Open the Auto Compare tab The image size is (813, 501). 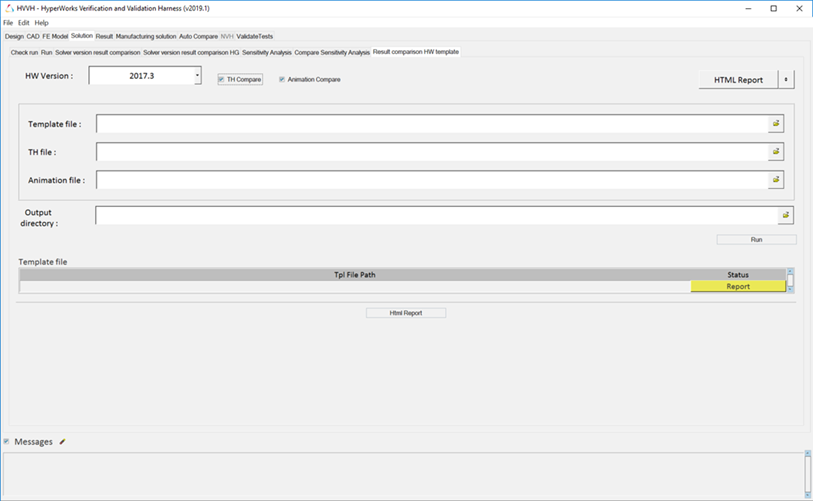(x=198, y=36)
